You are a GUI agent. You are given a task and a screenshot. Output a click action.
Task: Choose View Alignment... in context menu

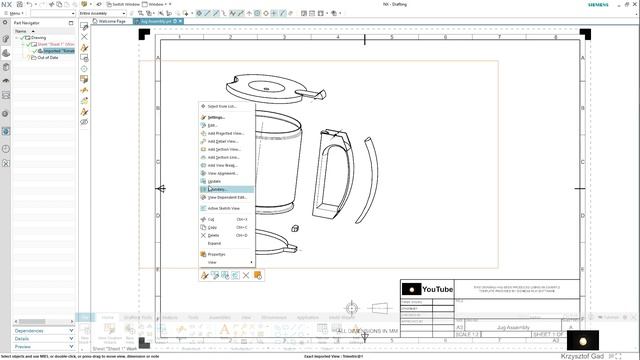coord(227,173)
